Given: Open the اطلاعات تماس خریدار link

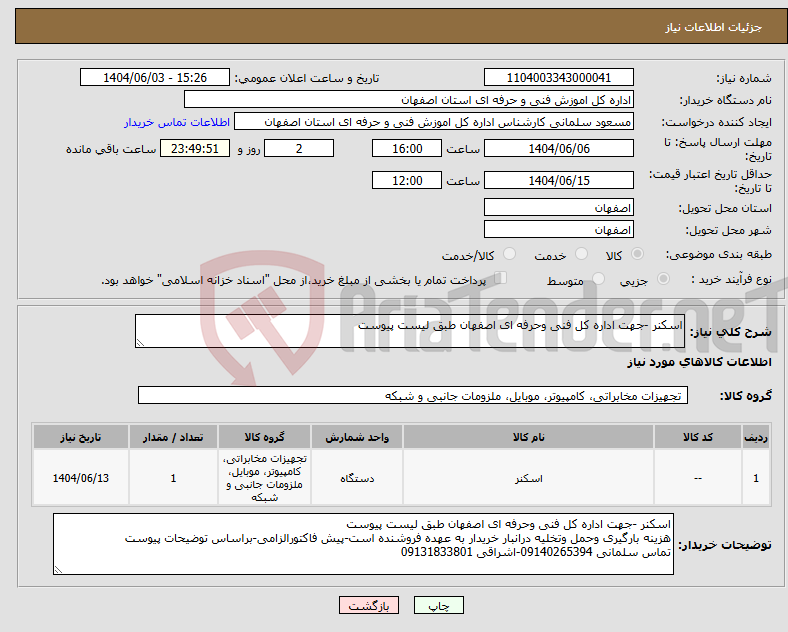Looking at the screenshot, I should point(177,122).
